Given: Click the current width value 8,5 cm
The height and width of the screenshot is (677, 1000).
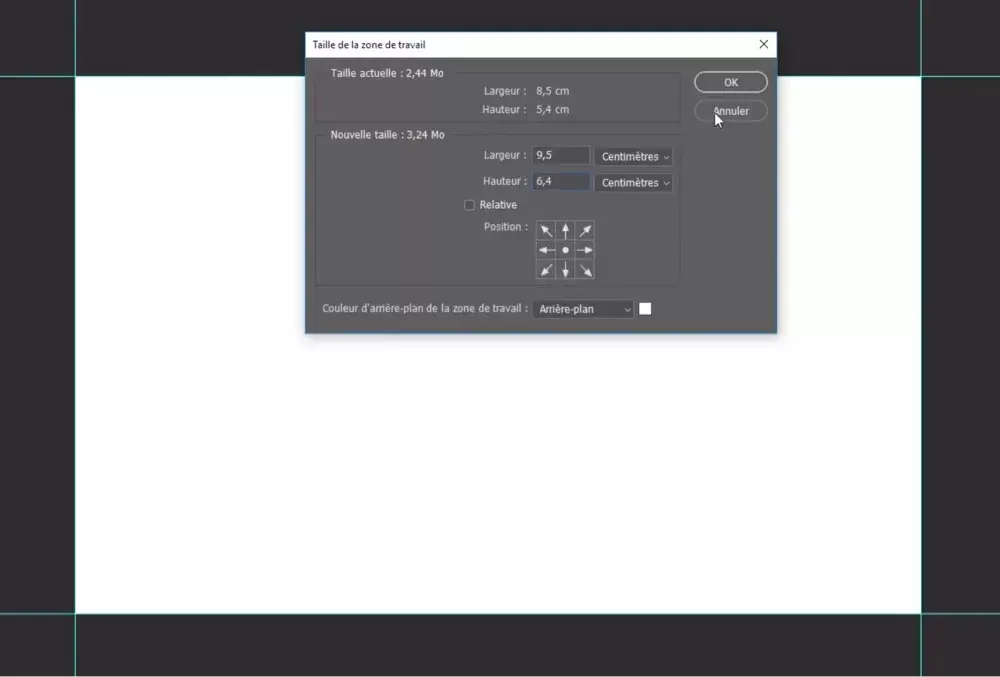Looking at the screenshot, I should pyautogui.click(x=552, y=91).
